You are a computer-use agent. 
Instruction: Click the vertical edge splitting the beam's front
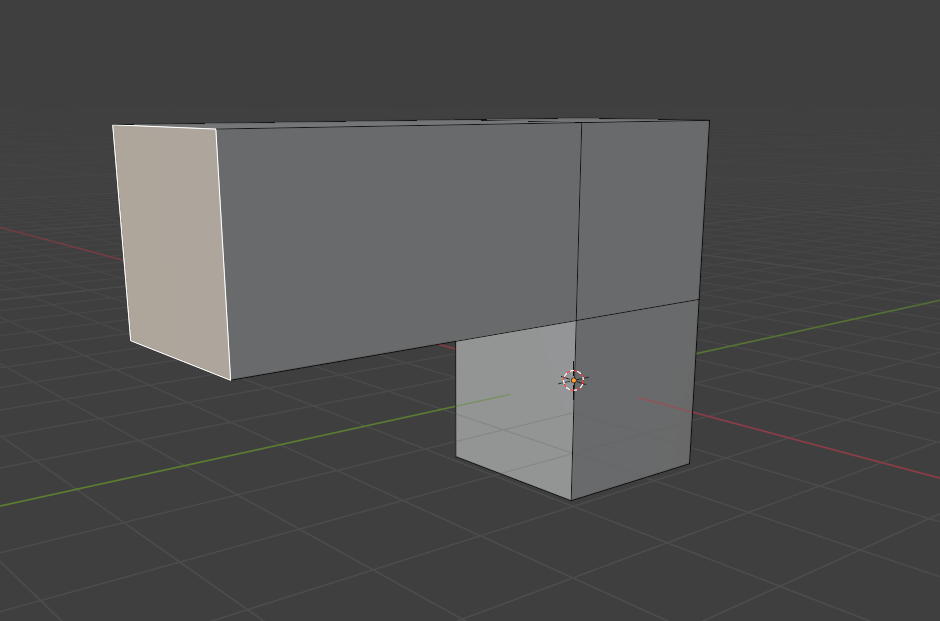click(579, 222)
